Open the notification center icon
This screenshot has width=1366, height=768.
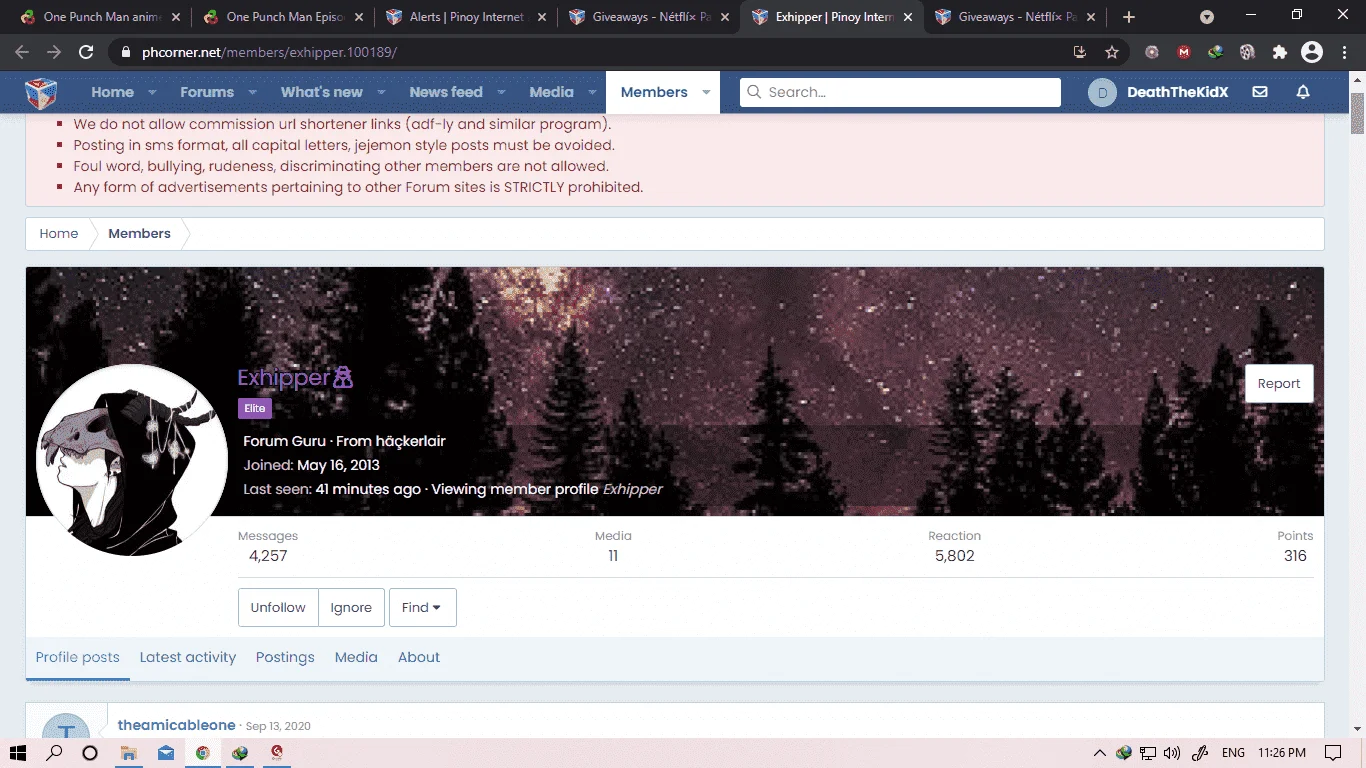click(x=1333, y=753)
